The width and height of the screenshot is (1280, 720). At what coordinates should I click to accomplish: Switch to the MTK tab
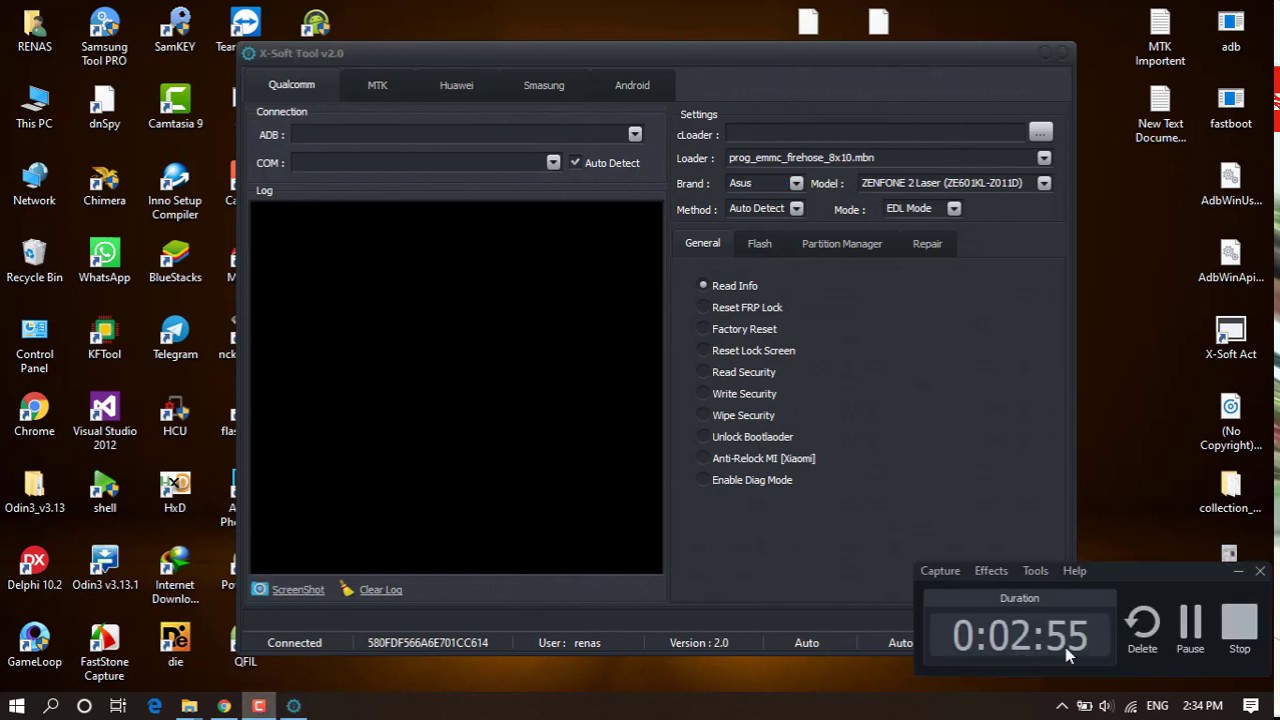pyautogui.click(x=377, y=85)
